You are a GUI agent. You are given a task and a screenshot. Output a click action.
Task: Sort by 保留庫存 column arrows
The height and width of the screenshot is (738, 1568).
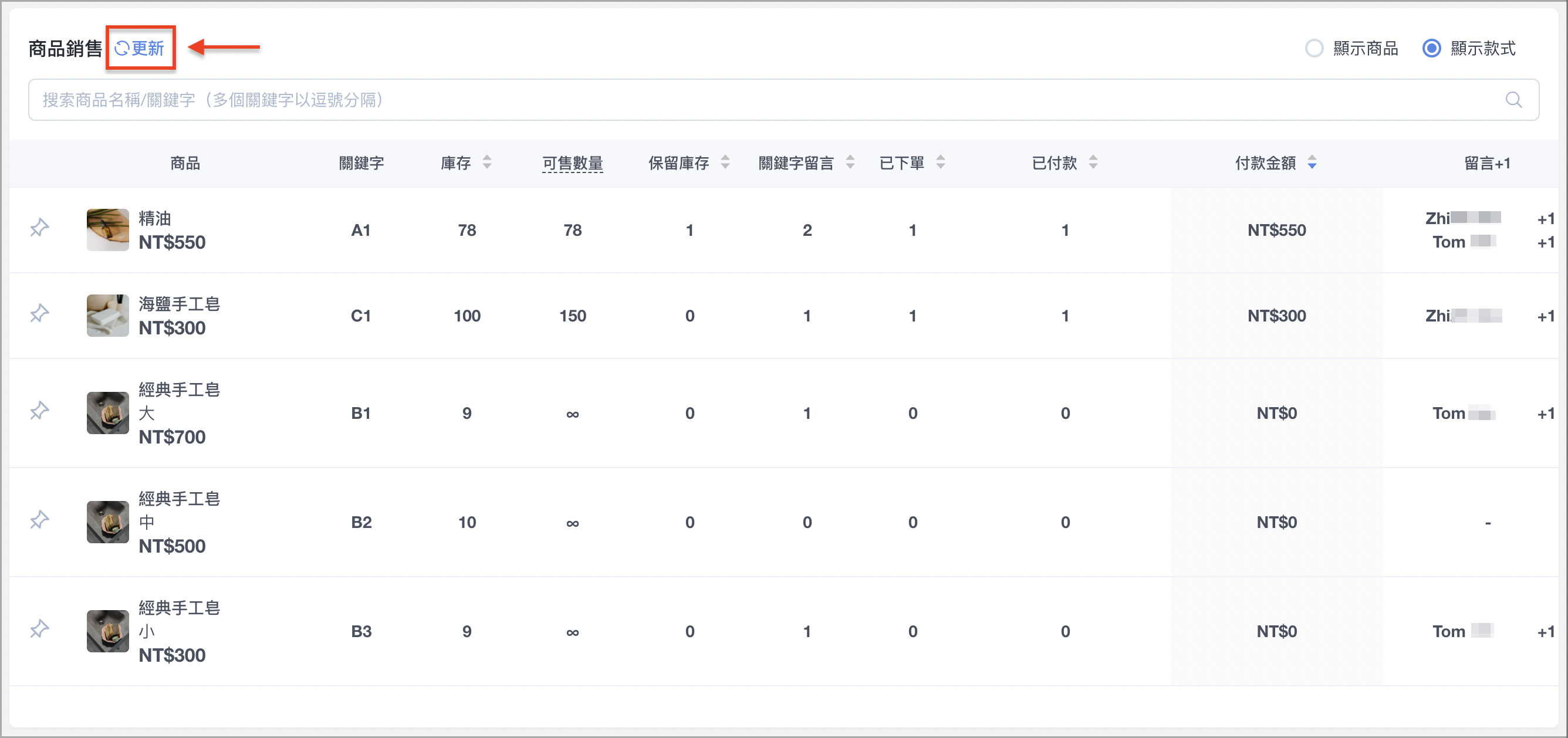(x=725, y=163)
